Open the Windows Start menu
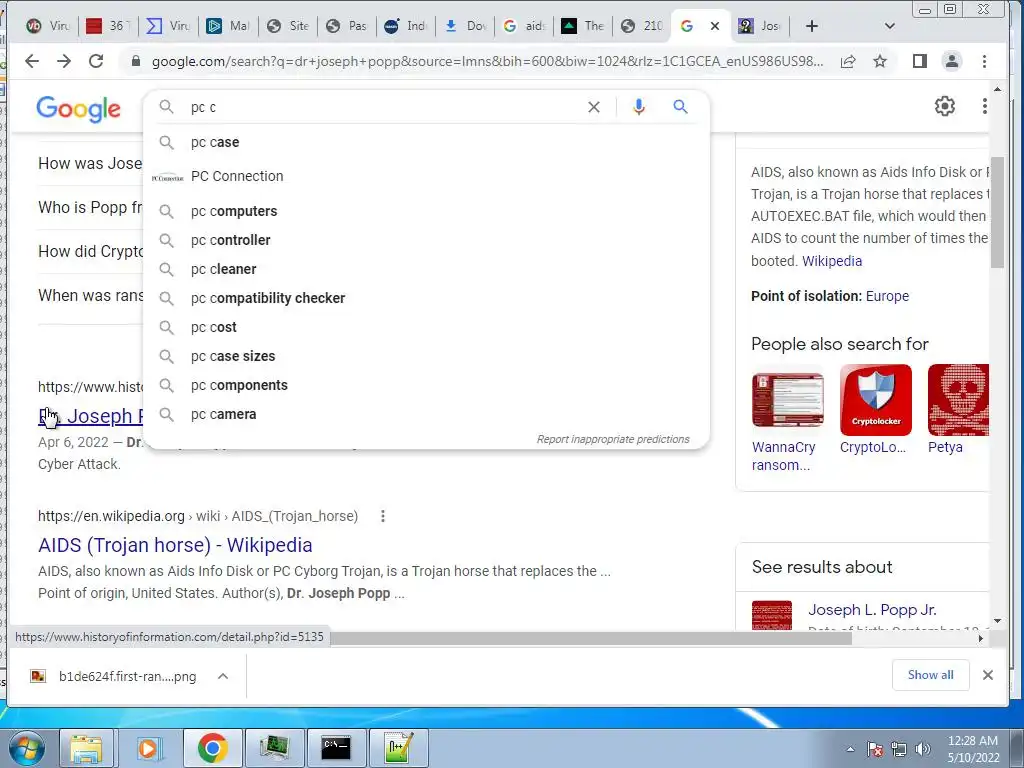The image size is (1024, 768). pyautogui.click(x=27, y=748)
